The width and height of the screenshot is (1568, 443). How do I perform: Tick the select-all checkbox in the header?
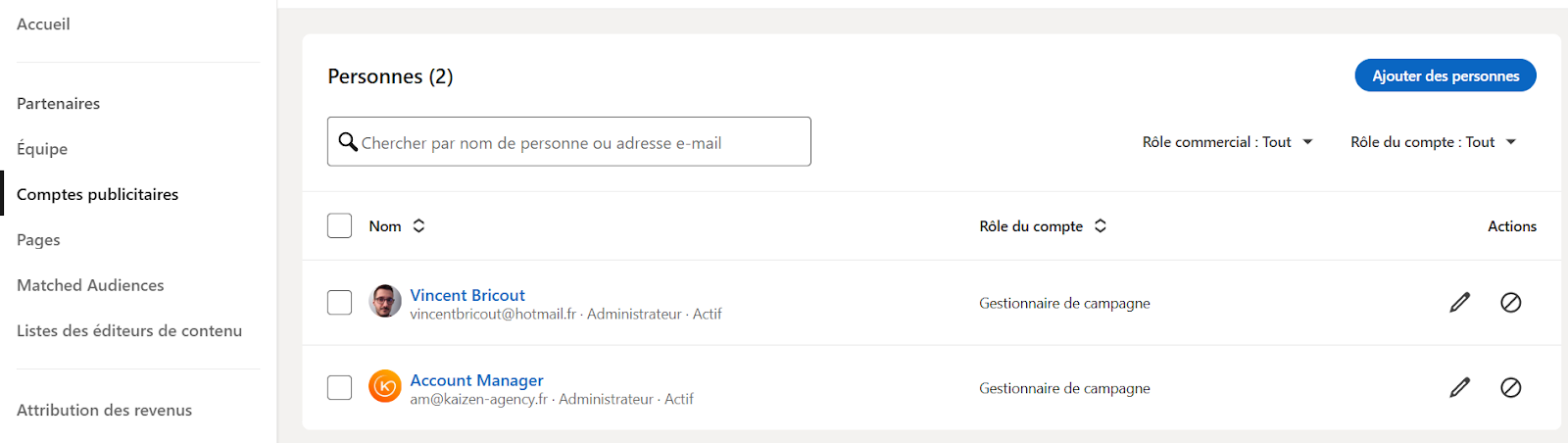pos(340,226)
